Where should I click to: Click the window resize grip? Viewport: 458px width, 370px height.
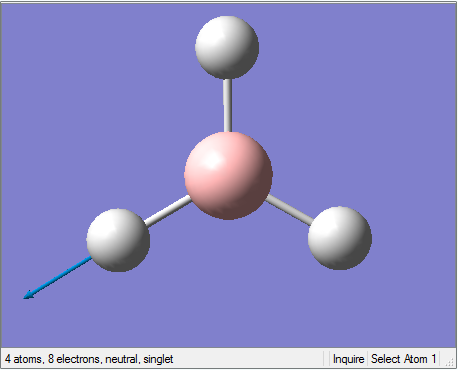450,362
